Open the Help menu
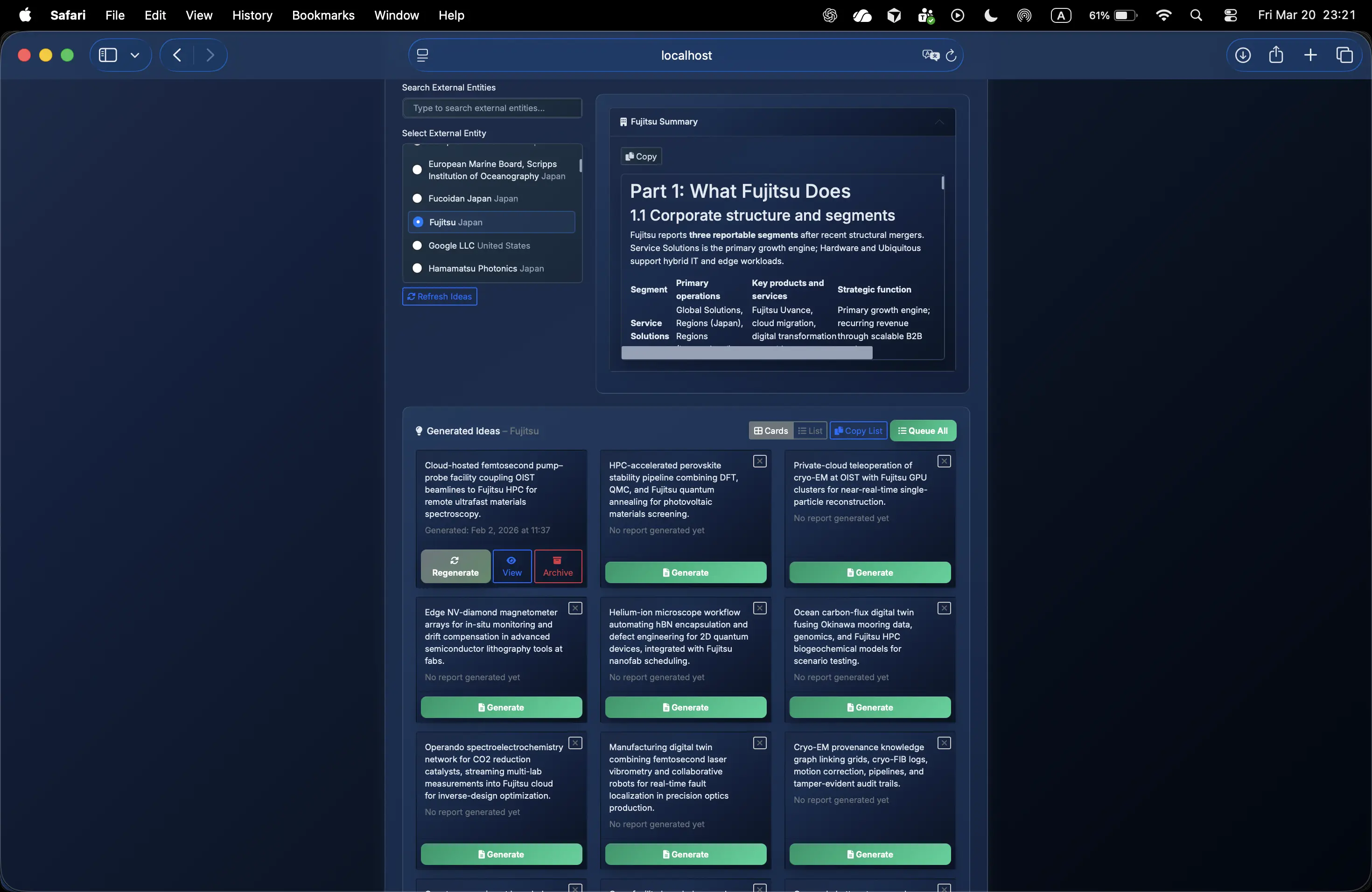The height and width of the screenshot is (892, 1372). pos(451,15)
